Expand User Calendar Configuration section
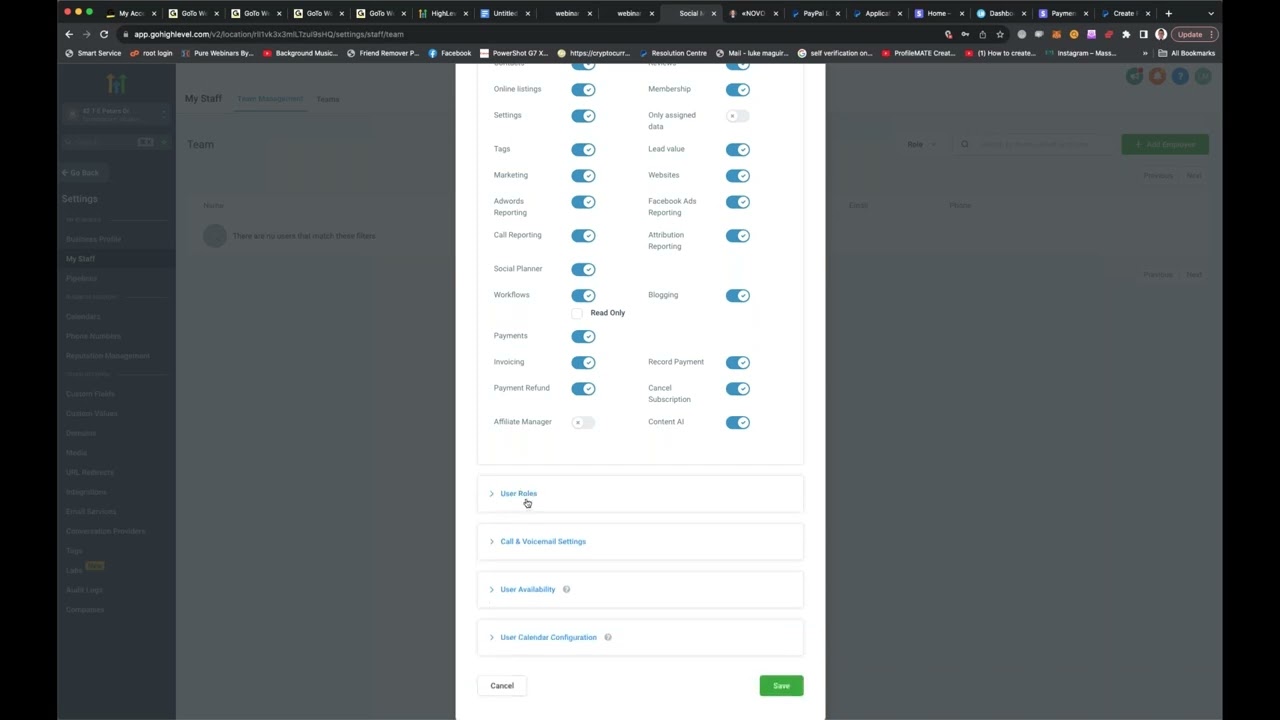Image resolution: width=1280 pixels, height=720 pixels. (x=640, y=638)
